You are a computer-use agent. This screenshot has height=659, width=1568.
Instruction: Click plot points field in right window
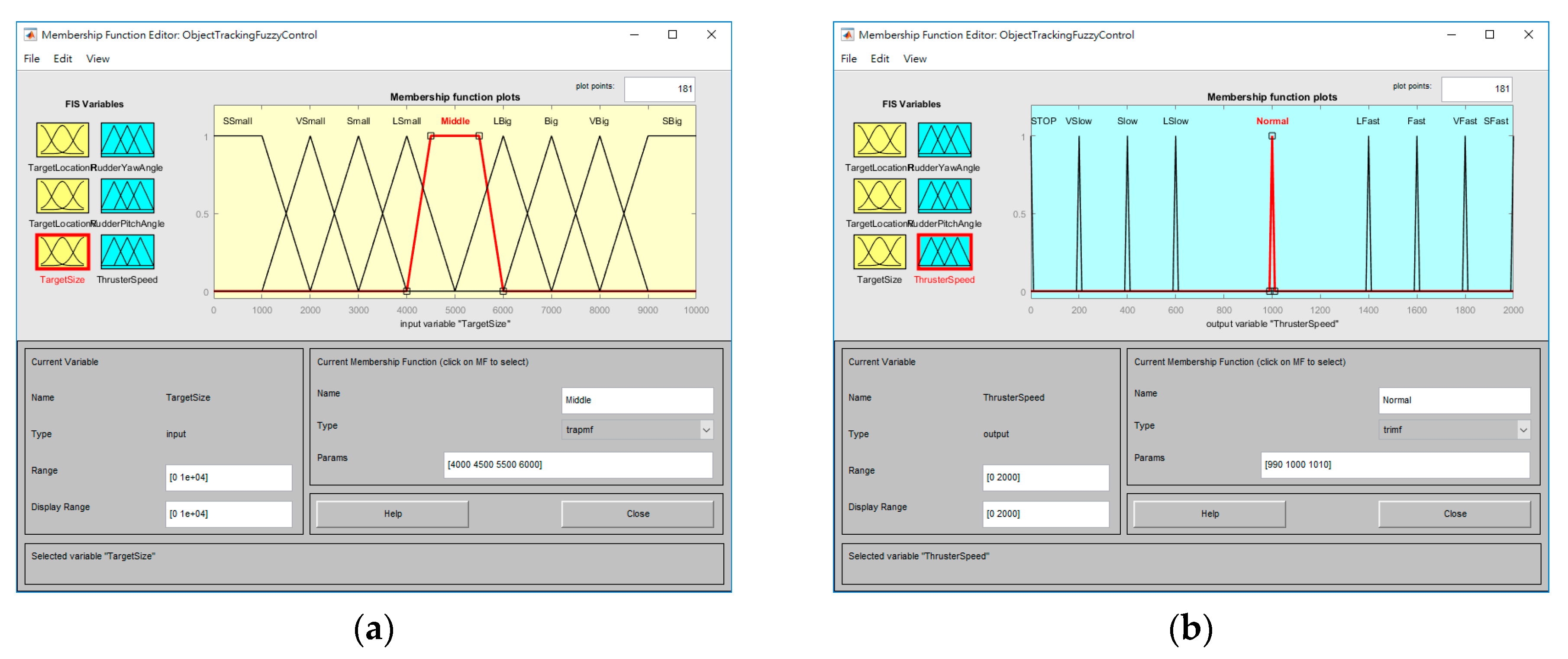pyautogui.click(x=1476, y=89)
